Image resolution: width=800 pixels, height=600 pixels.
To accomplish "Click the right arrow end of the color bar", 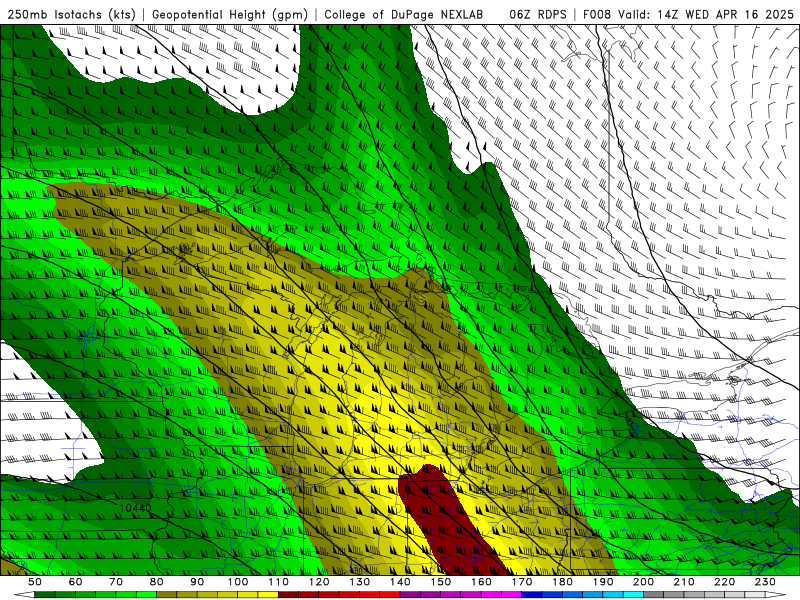I will click(776, 595).
